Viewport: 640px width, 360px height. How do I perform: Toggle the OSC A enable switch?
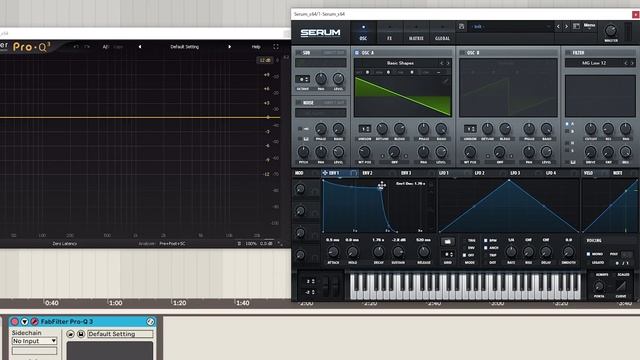coord(357,53)
